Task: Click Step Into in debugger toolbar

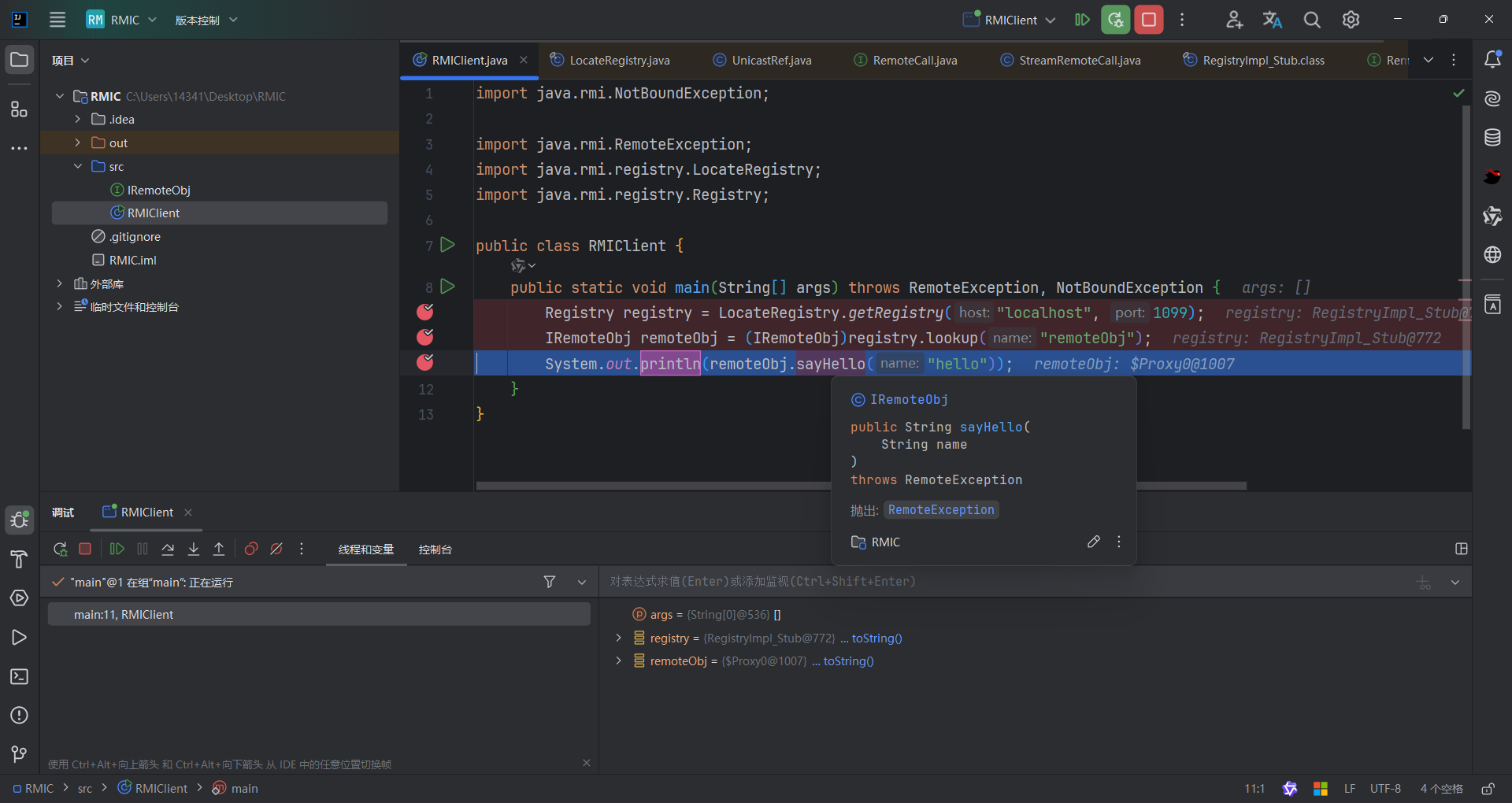Action: pyautogui.click(x=194, y=549)
